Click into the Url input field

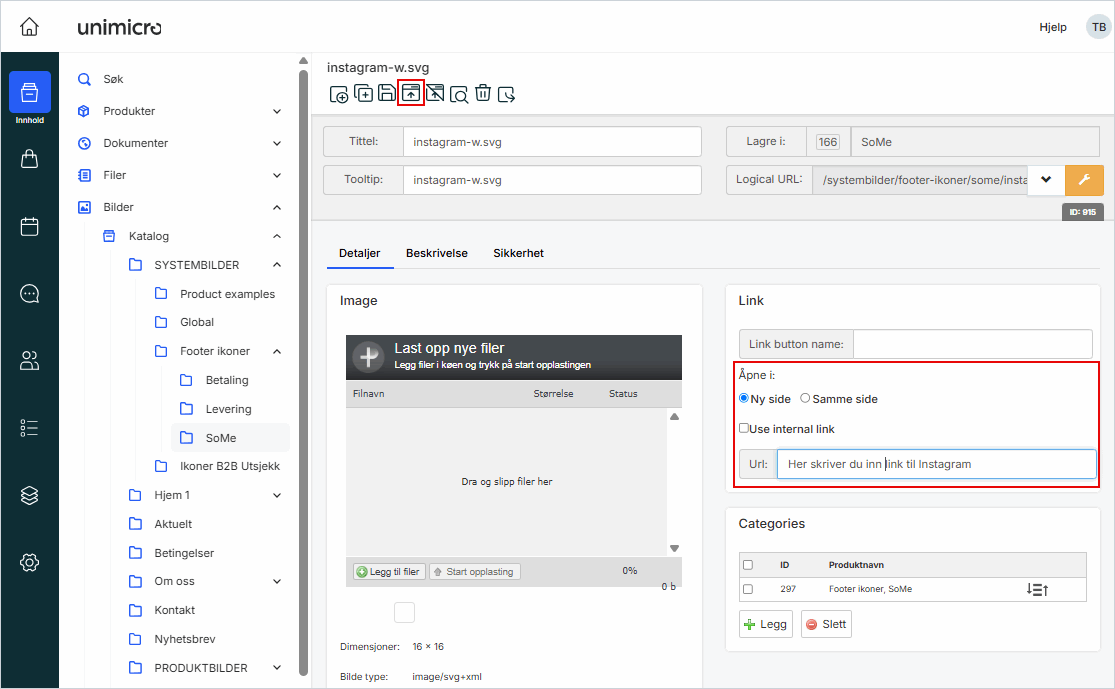[x=935, y=464]
